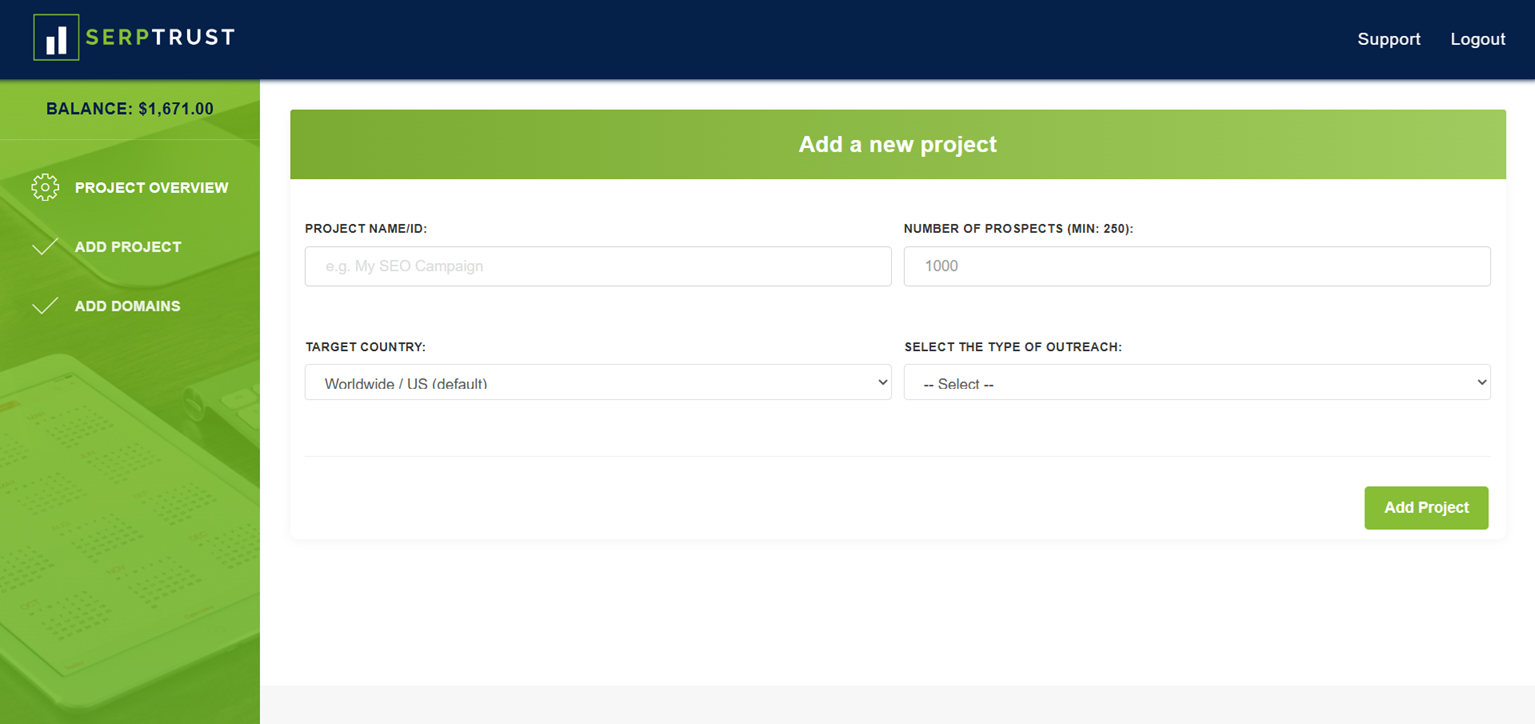Screen dimensions: 1535x724
Task: Open the Target Country dropdown
Action: pyautogui.click(x=597, y=382)
